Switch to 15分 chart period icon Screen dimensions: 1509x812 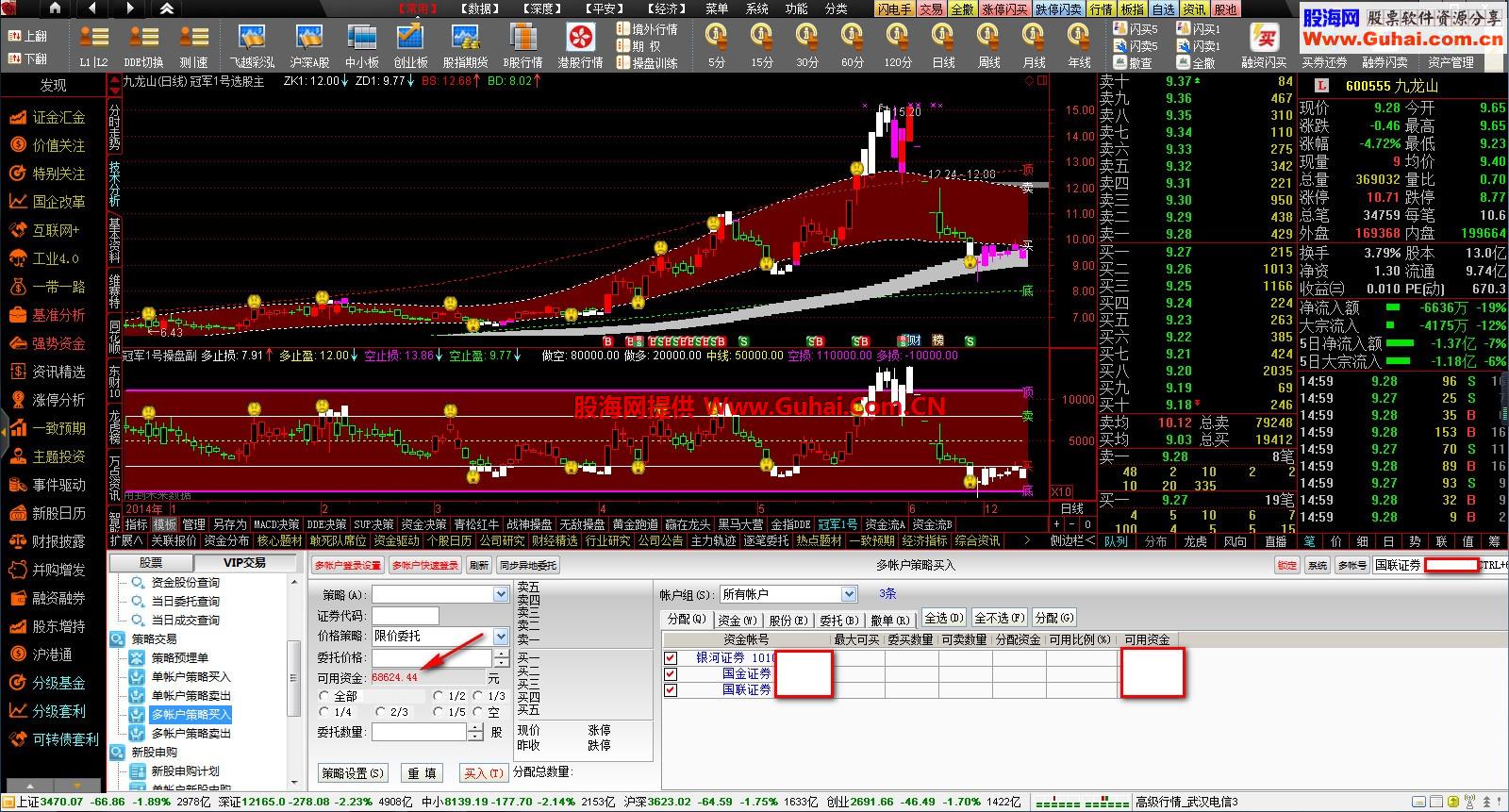click(x=762, y=45)
